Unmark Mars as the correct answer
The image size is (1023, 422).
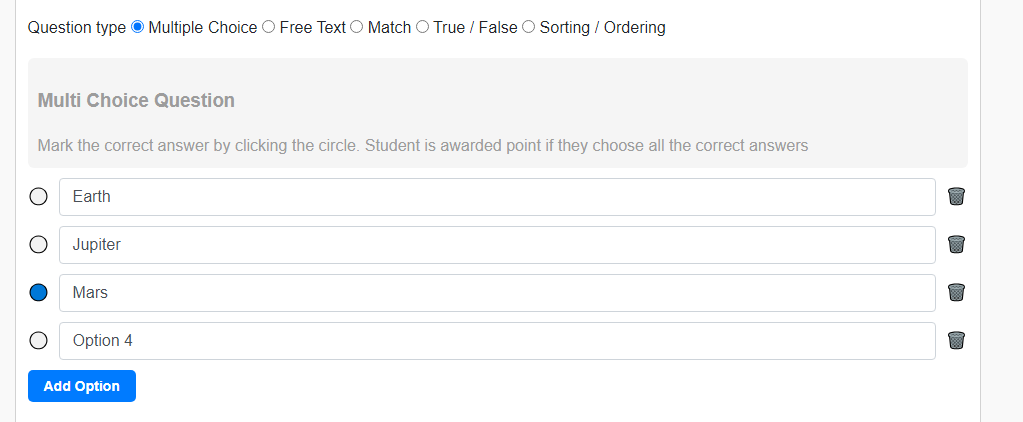(39, 293)
